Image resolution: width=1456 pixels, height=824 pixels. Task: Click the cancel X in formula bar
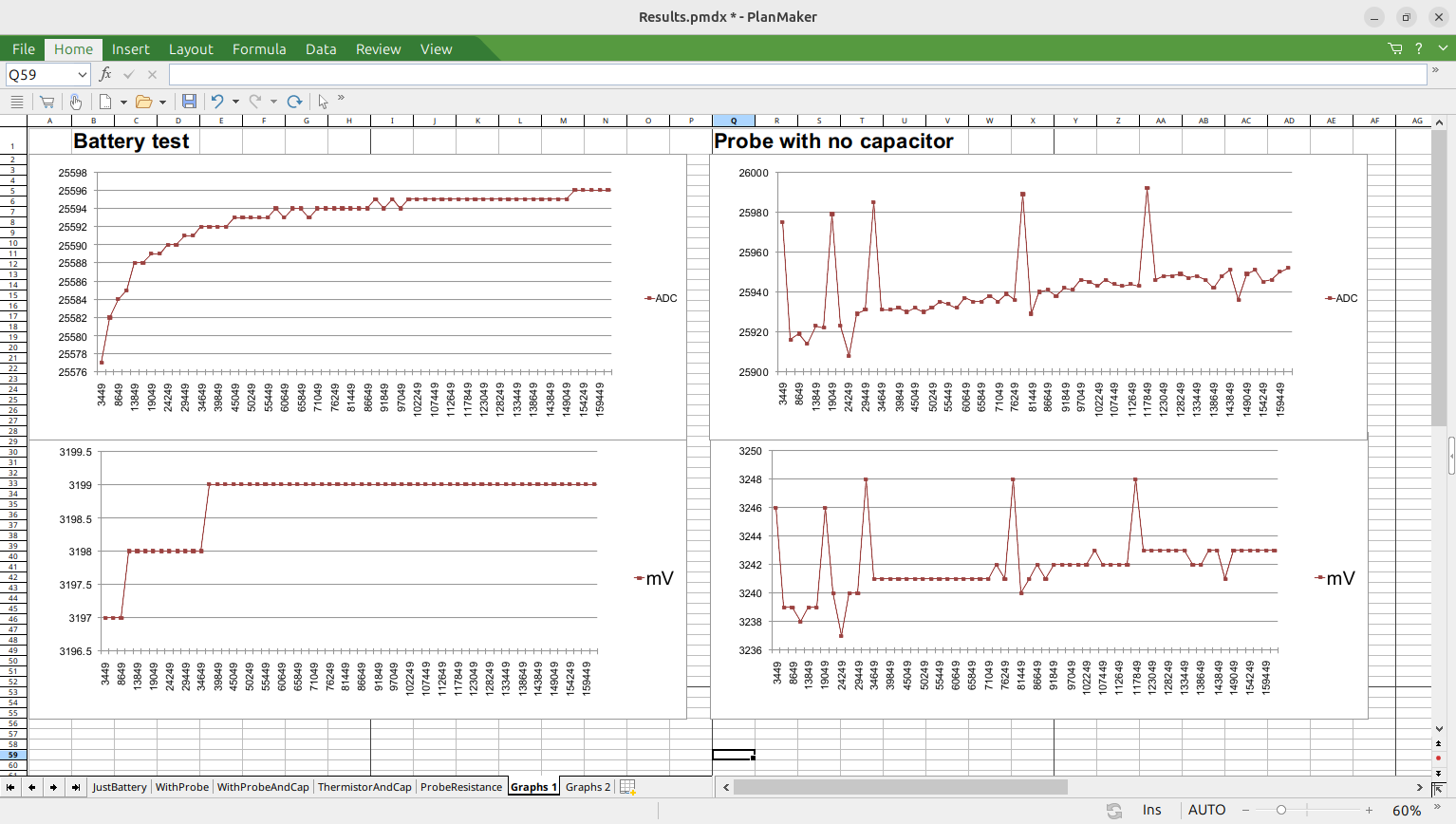152,74
